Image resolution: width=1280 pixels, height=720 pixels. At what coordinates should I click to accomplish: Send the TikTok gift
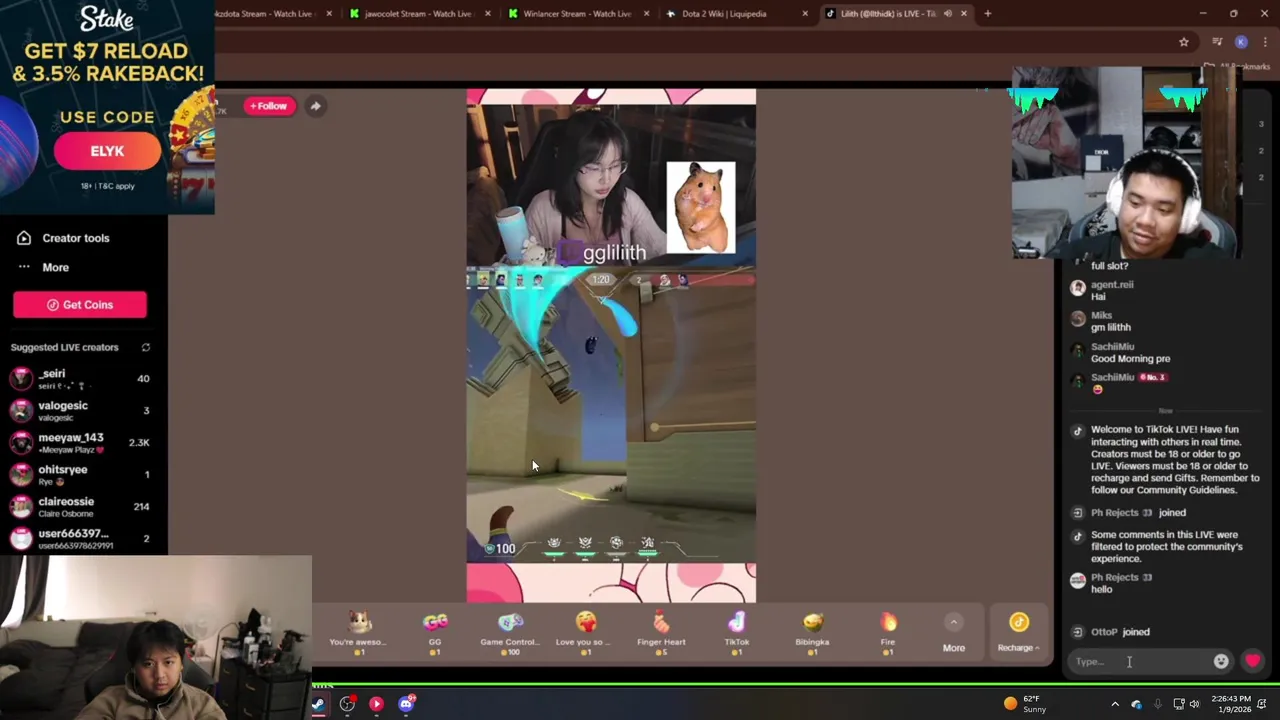pyautogui.click(x=737, y=633)
